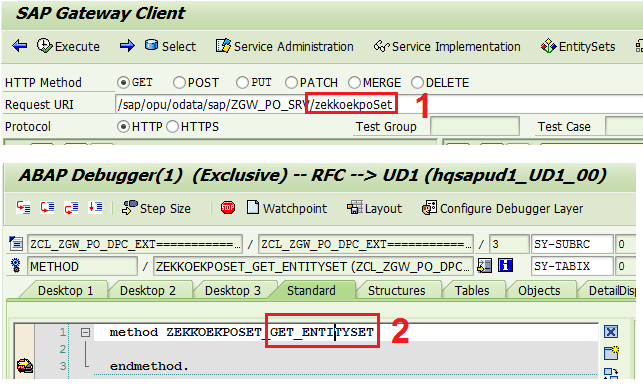Switch to Objects tab
This screenshot has width=643, height=390.
point(539,290)
